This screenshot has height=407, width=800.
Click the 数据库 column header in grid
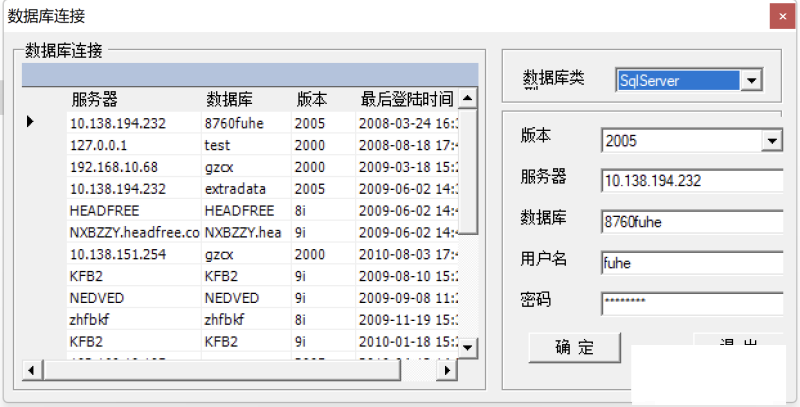pos(229,100)
